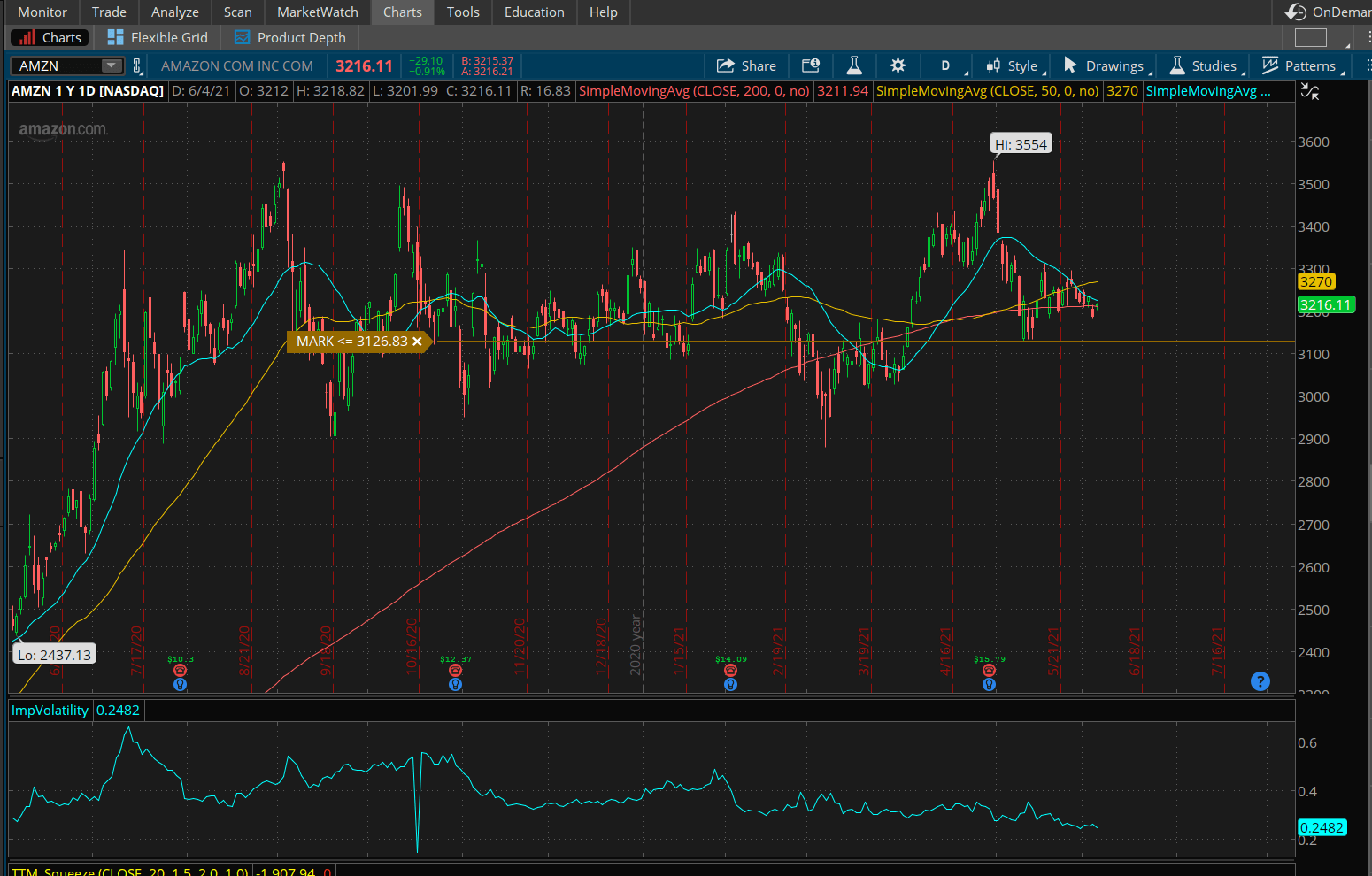Click the earnings phone icon near $15.79
Image resolution: width=1372 pixels, height=876 pixels.
pyautogui.click(x=989, y=671)
